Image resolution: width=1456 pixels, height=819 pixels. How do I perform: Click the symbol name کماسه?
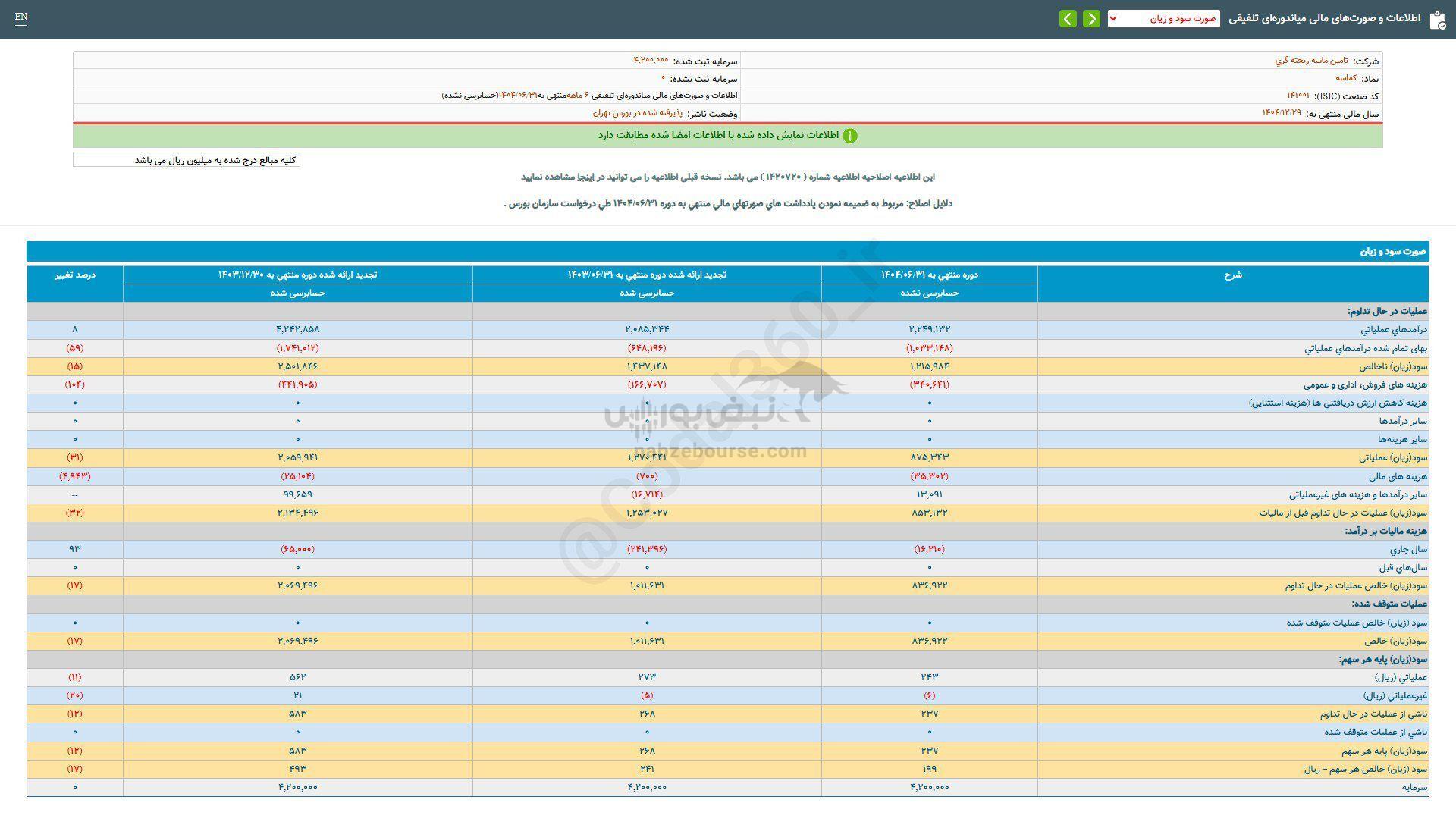click(1345, 78)
